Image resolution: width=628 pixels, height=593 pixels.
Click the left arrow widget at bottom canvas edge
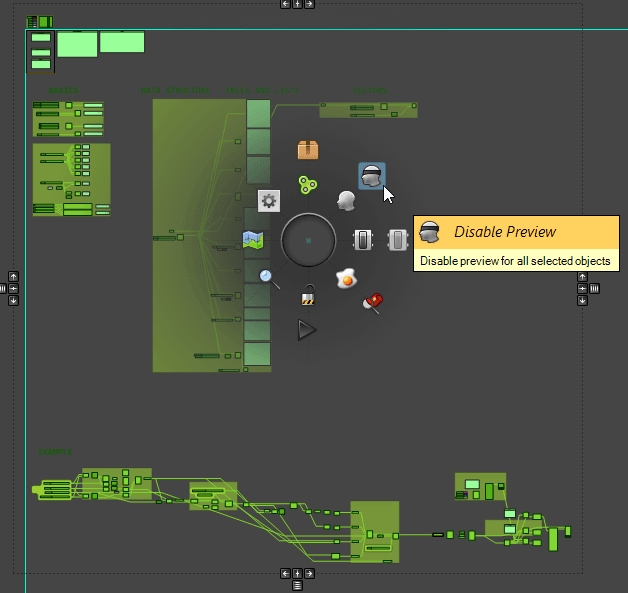[x=285, y=573]
